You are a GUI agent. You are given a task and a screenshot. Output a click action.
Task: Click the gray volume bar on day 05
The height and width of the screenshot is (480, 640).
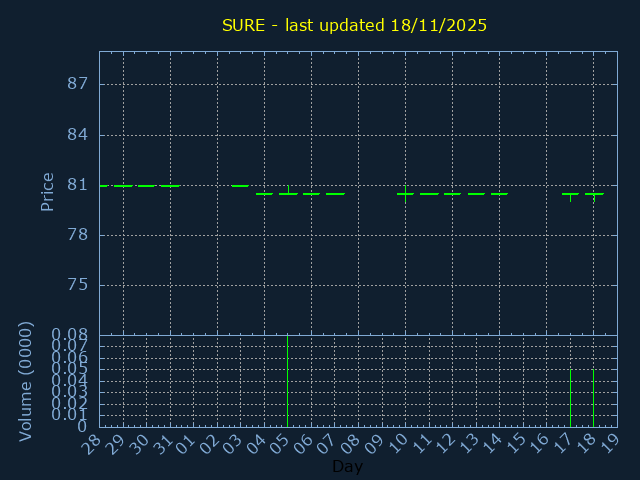point(288,380)
